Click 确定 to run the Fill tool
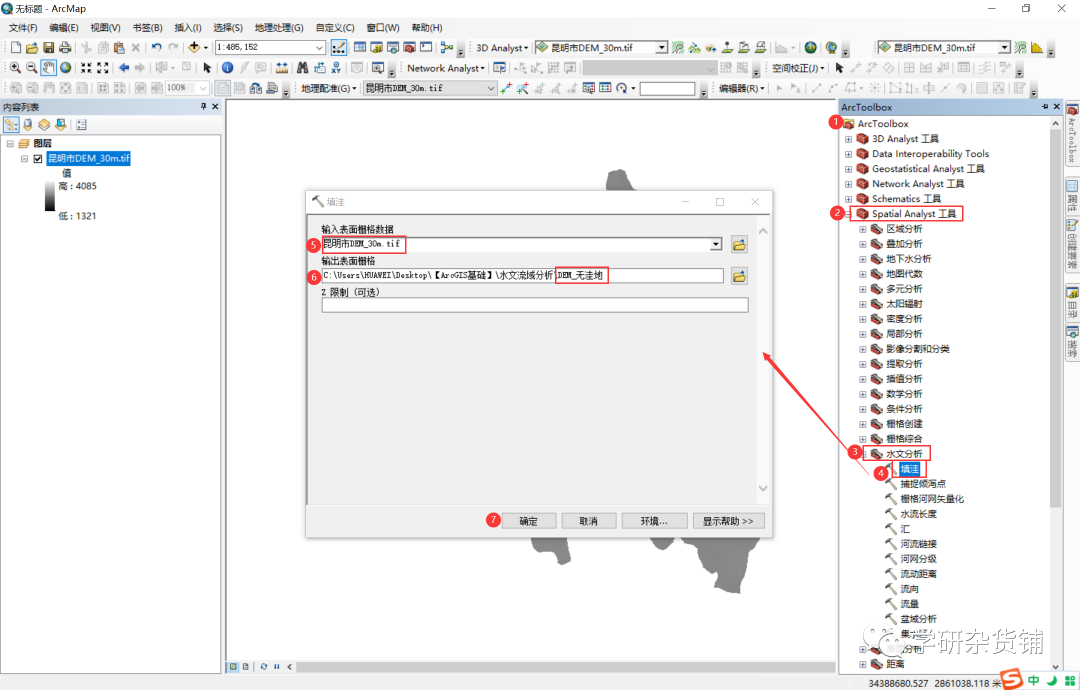The height and width of the screenshot is (690, 1080). click(528, 521)
